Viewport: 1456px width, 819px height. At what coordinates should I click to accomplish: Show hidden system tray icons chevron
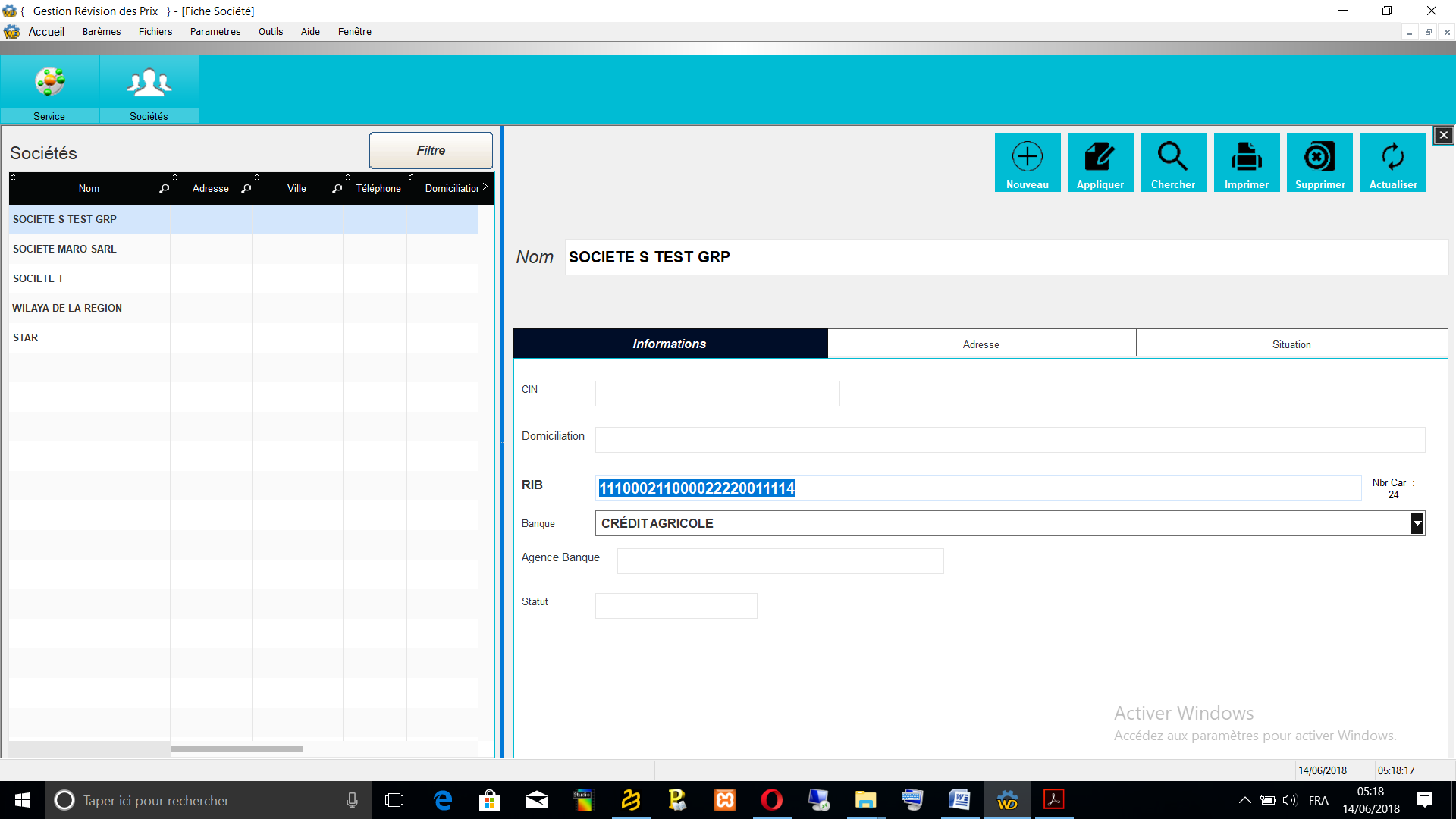click(x=1244, y=800)
